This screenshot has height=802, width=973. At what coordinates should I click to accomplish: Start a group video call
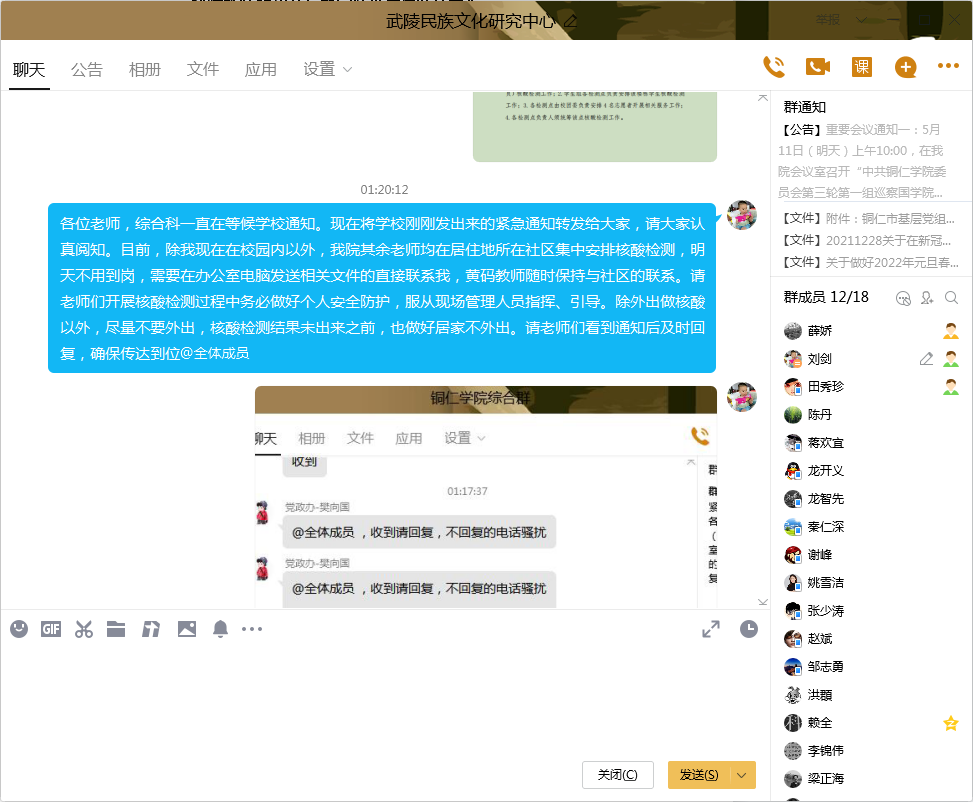click(818, 67)
